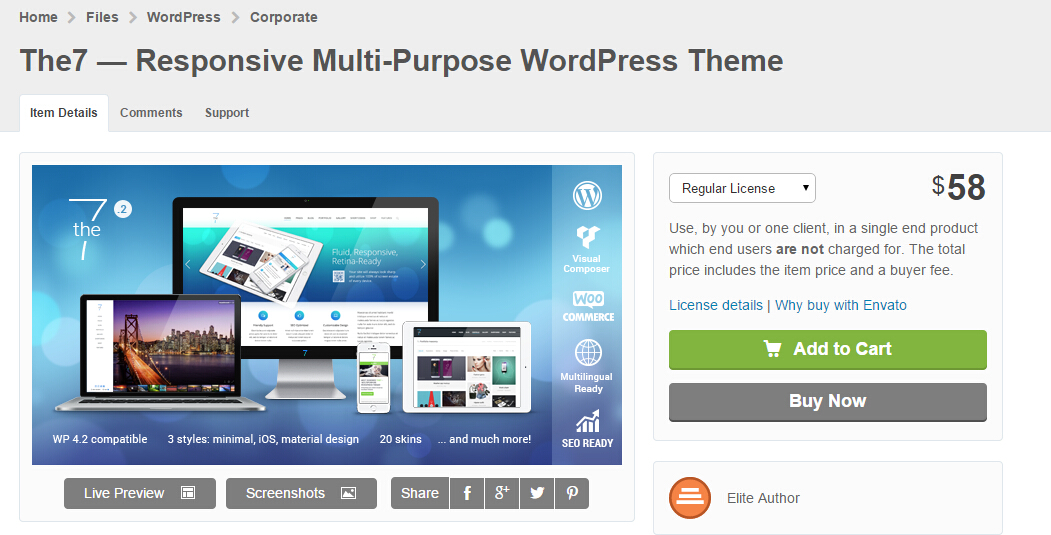
Task: Share the theme on Google Plus
Action: pyautogui.click(x=502, y=493)
